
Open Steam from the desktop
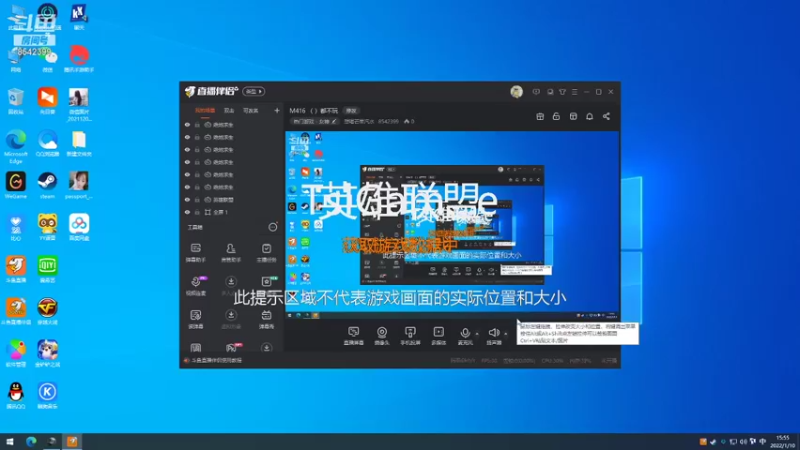click(x=47, y=185)
